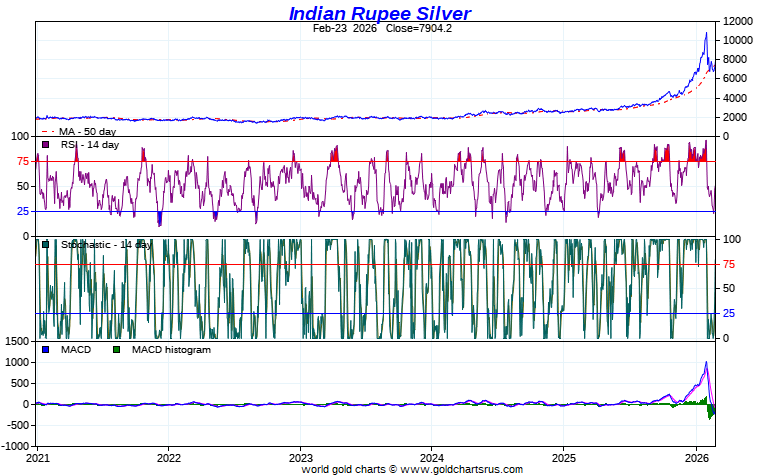Screen dimensions: 760x475
Task: Click the 2021 x-axis label
Action: [37, 458]
